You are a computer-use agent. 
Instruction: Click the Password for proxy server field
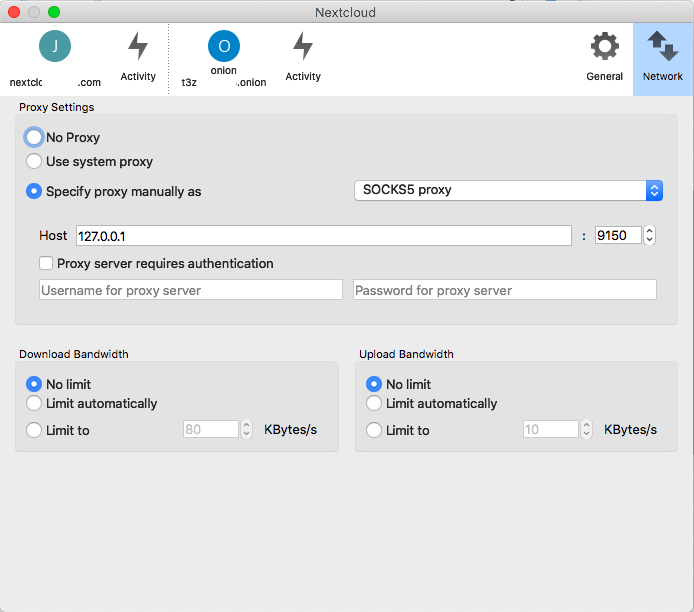pos(505,290)
